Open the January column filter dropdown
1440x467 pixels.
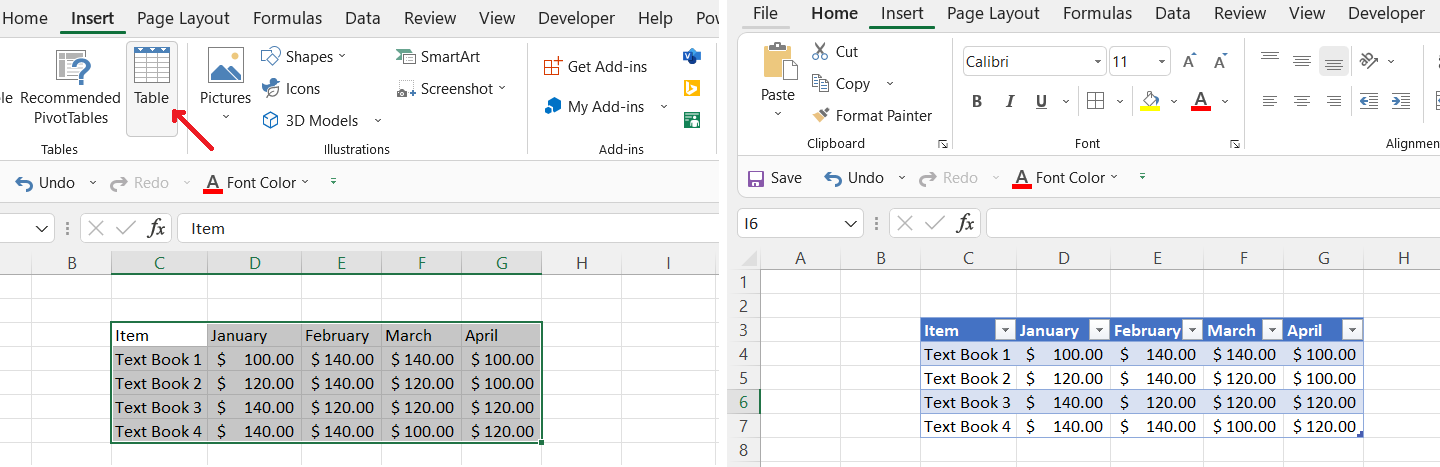tap(1098, 330)
